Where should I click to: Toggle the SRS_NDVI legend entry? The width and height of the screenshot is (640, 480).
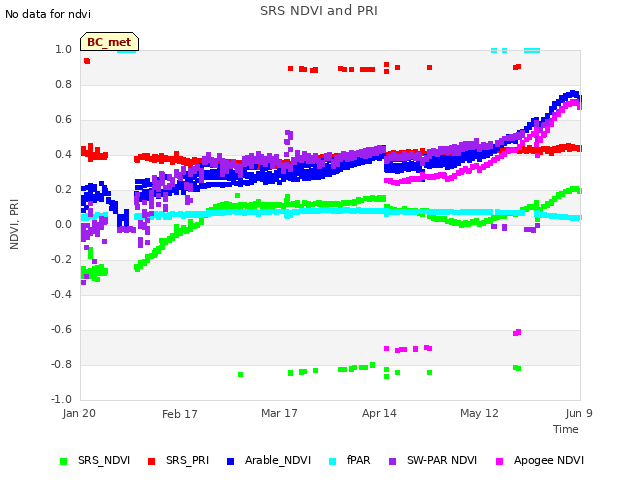click(95, 460)
